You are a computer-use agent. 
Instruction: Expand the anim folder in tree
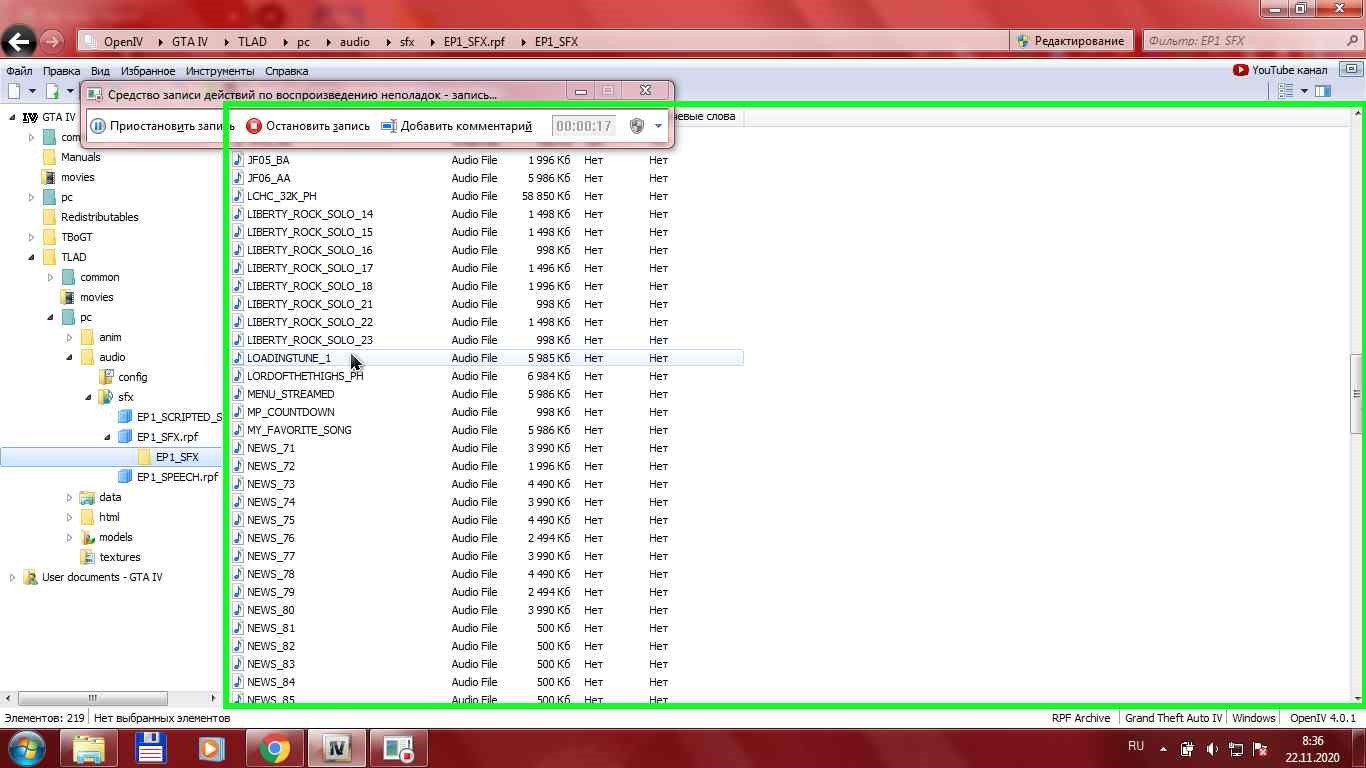(x=69, y=337)
